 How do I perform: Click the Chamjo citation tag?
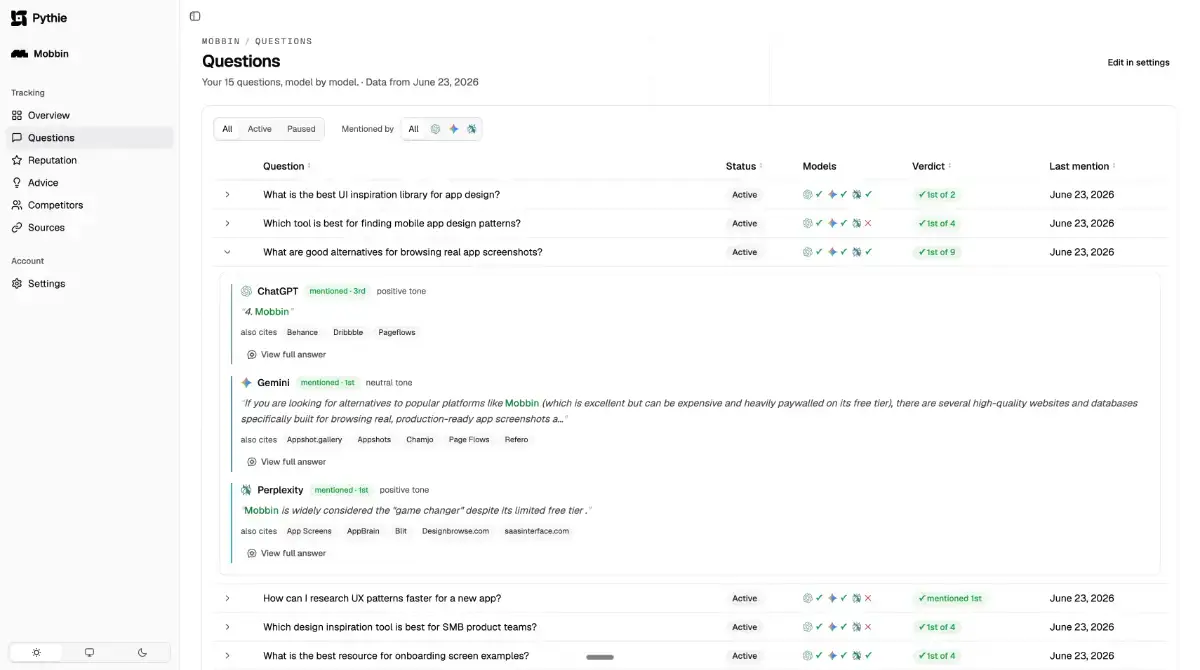(420, 439)
